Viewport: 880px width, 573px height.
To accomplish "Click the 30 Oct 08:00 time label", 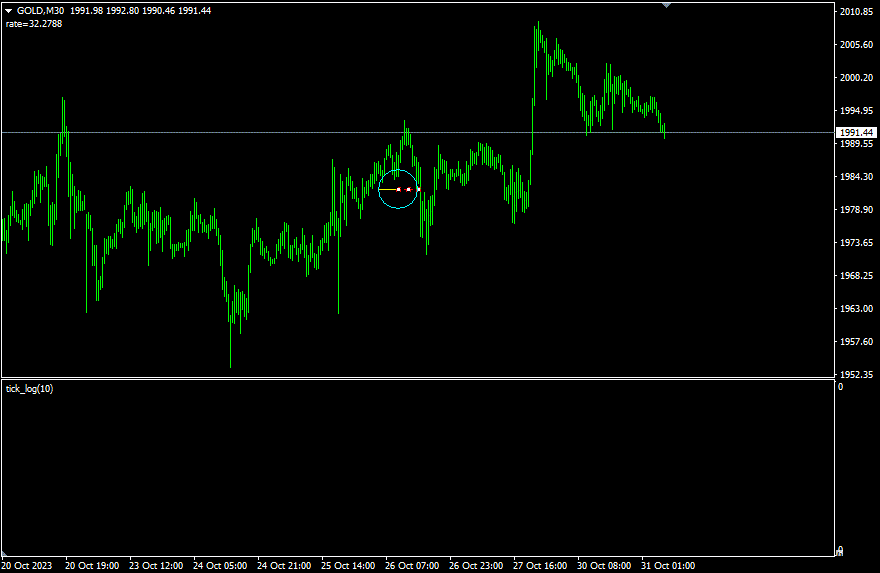I will (x=604, y=565).
